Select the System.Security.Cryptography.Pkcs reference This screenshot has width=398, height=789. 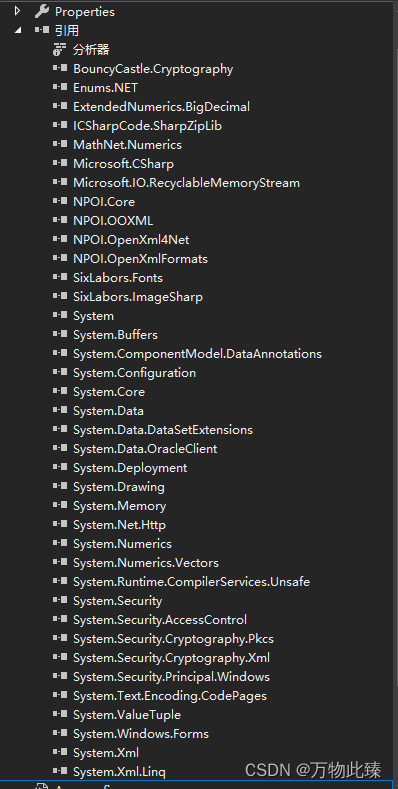pyautogui.click(x=173, y=639)
